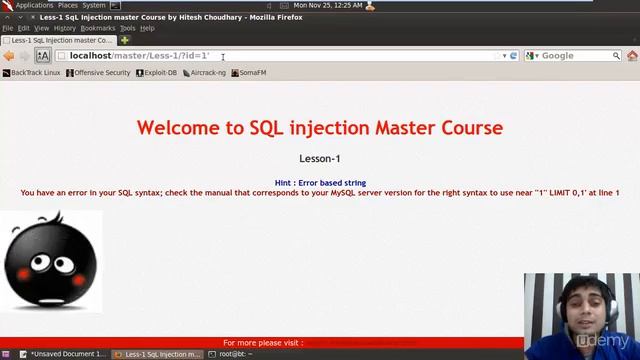This screenshot has width=640, height=360.
Task: Click the volume icon in top panel
Action: (269, 6)
